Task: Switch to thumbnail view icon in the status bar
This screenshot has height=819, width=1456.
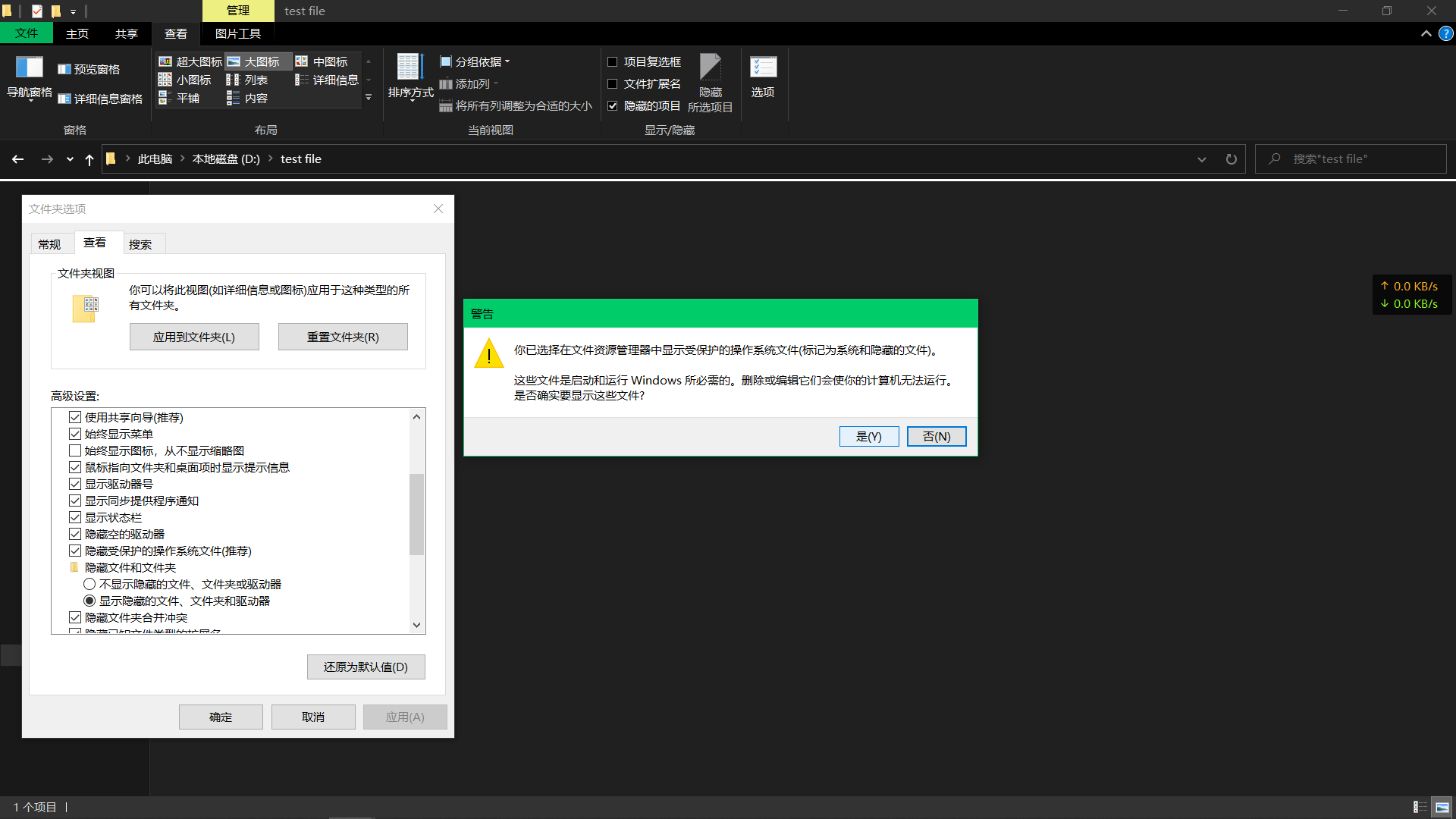Action: (1442, 807)
